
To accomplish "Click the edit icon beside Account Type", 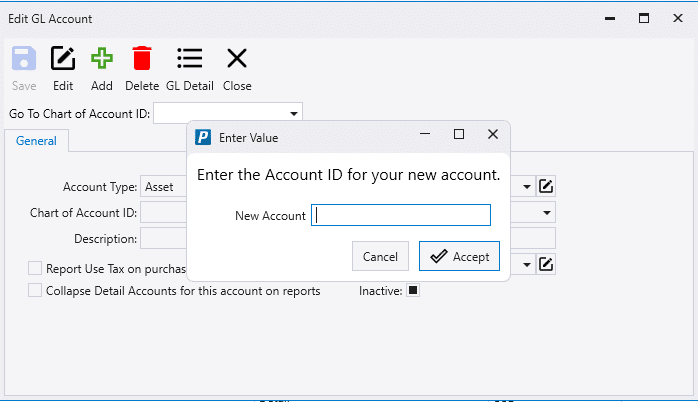I will point(546,187).
